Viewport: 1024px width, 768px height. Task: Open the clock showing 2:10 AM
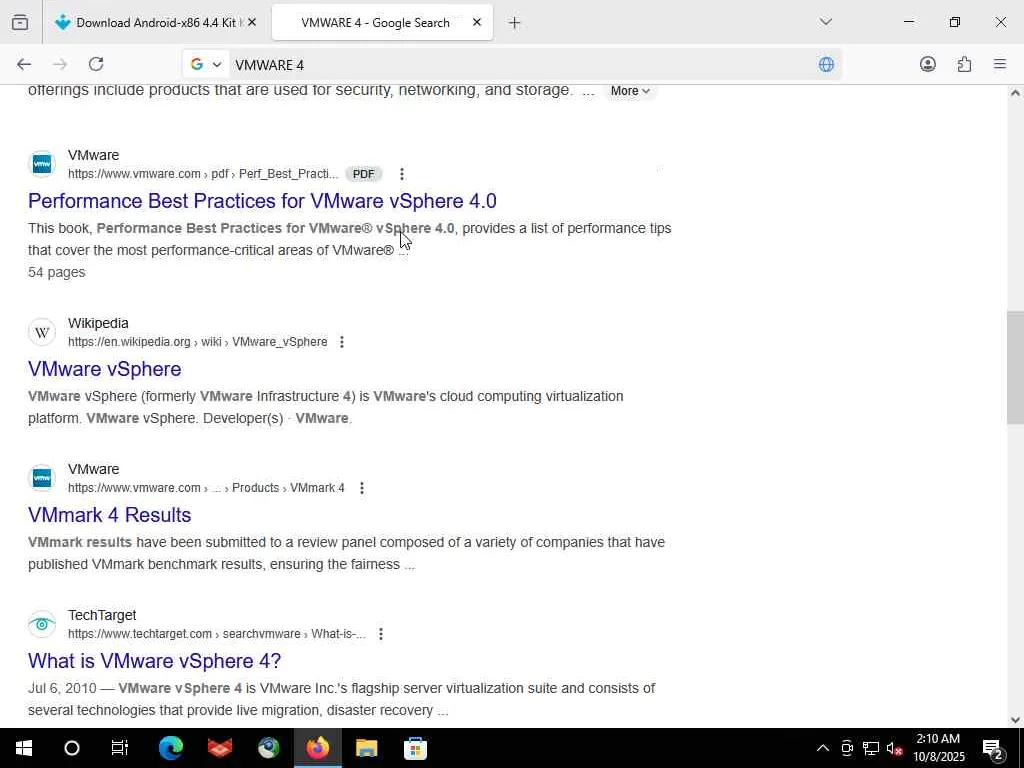tap(938, 748)
